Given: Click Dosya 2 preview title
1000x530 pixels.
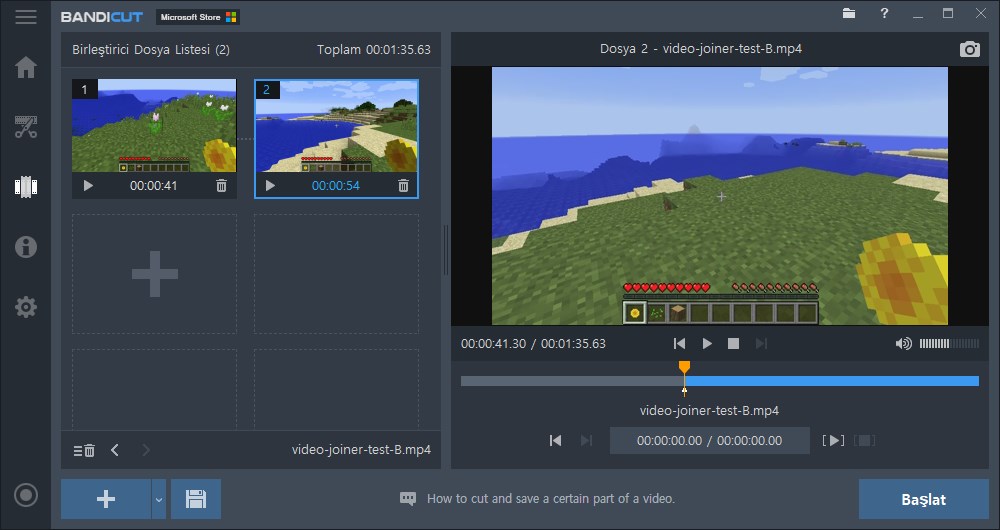Looking at the screenshot, I should (x=701, y=49).
